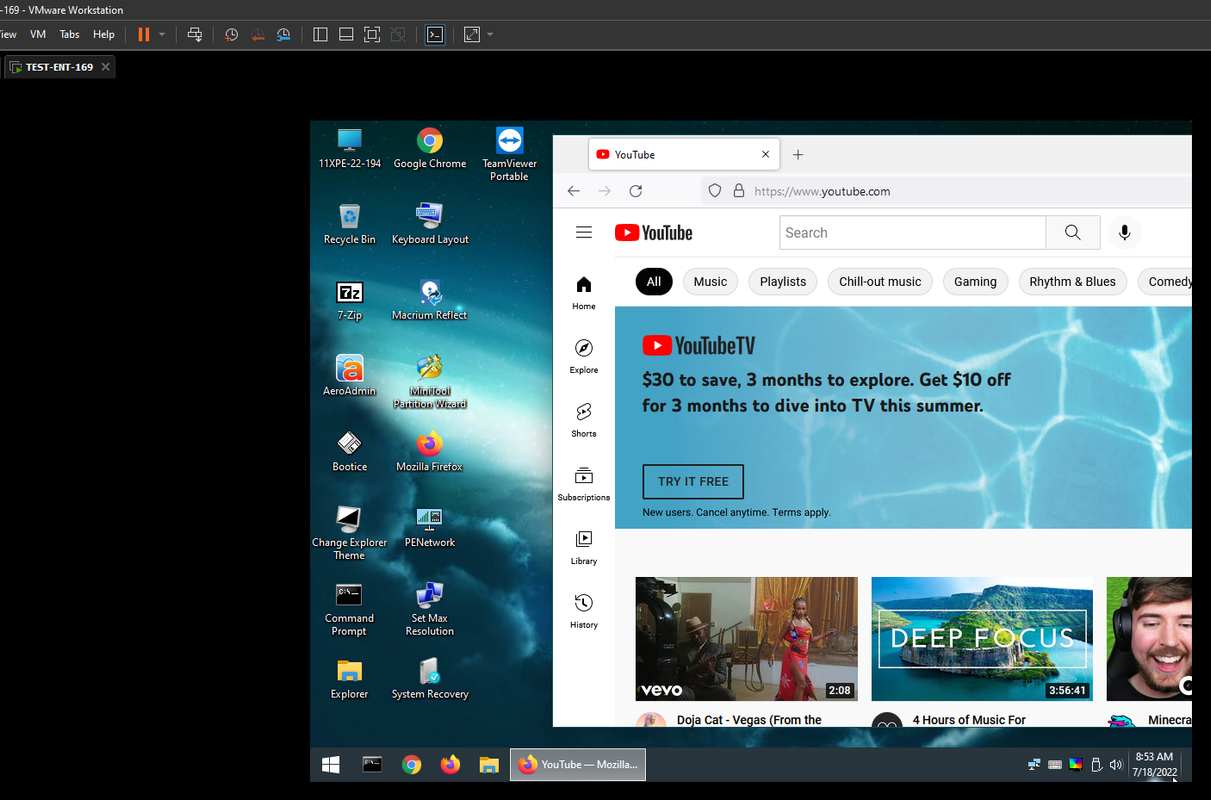
Task: Open the snapshot manager wrench-clock icon
Action: tap(284, 34)
